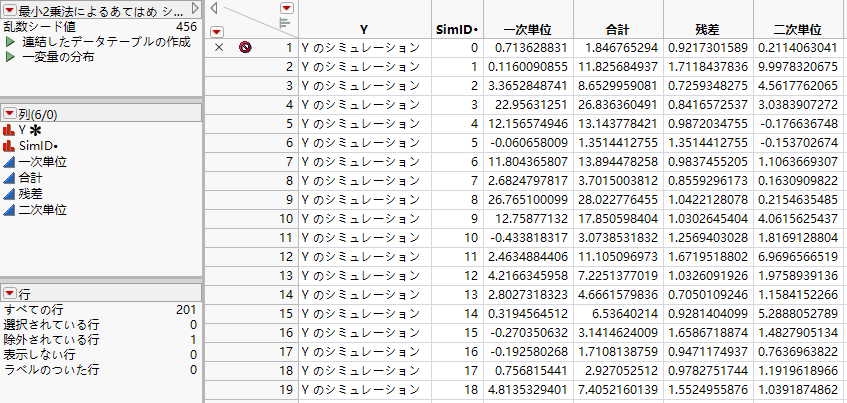Select Y in the columns list
The width and height of the screenshot is (847, 403).
pyautogui.click(x=22, y=130)
